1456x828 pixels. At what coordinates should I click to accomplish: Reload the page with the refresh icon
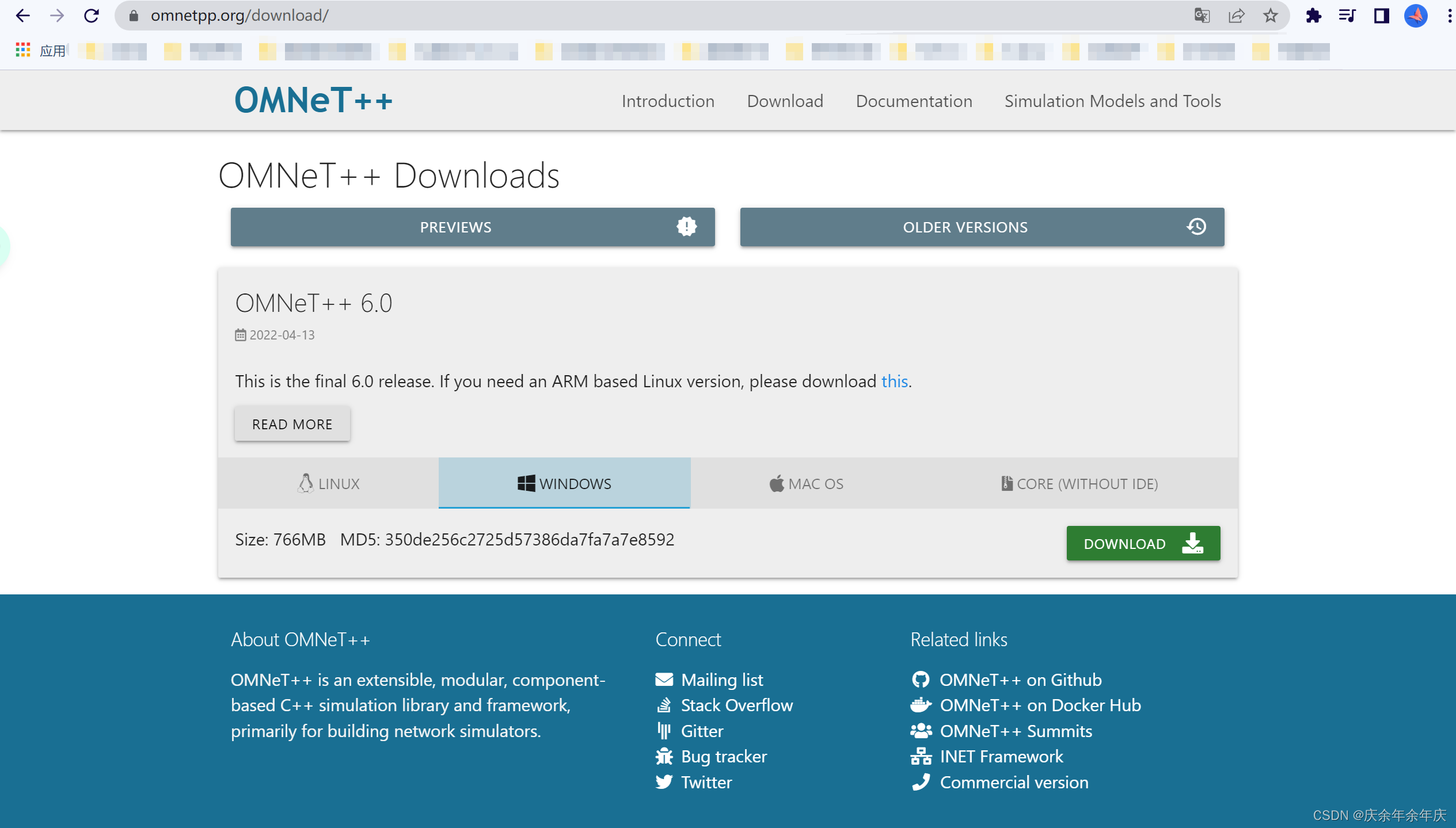coord(91,16)
